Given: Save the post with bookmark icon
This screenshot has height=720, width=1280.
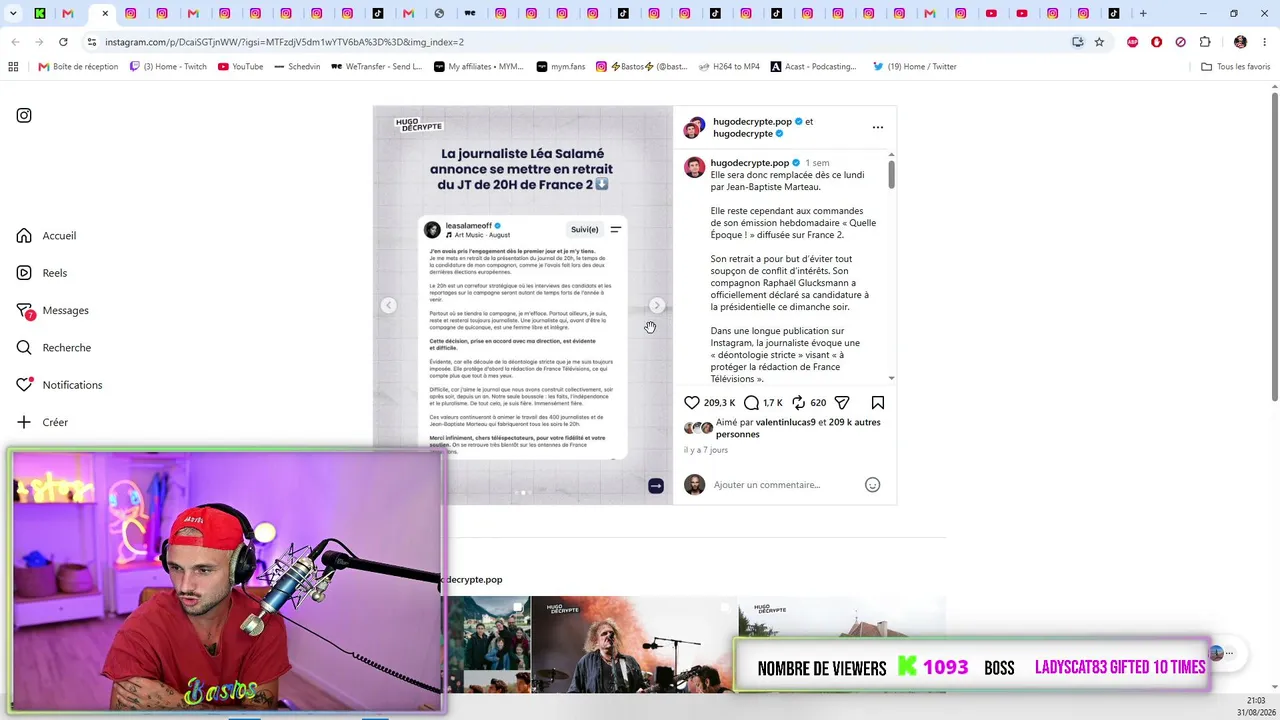Looking at the screenshot, I should point(878,403).
